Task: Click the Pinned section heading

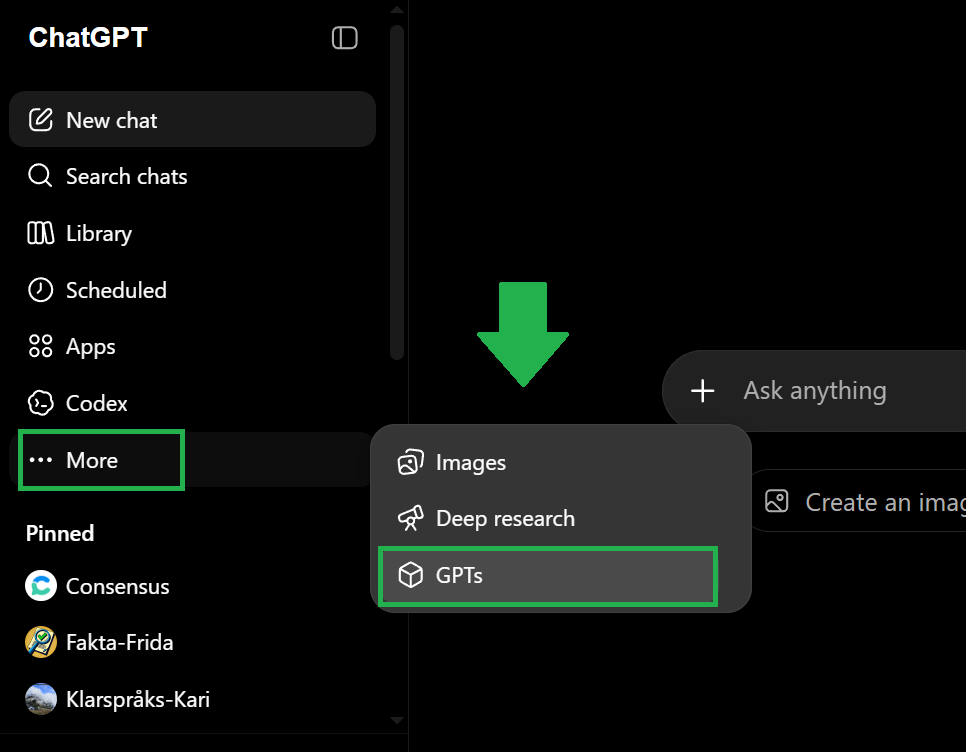Action: (60, 533)
